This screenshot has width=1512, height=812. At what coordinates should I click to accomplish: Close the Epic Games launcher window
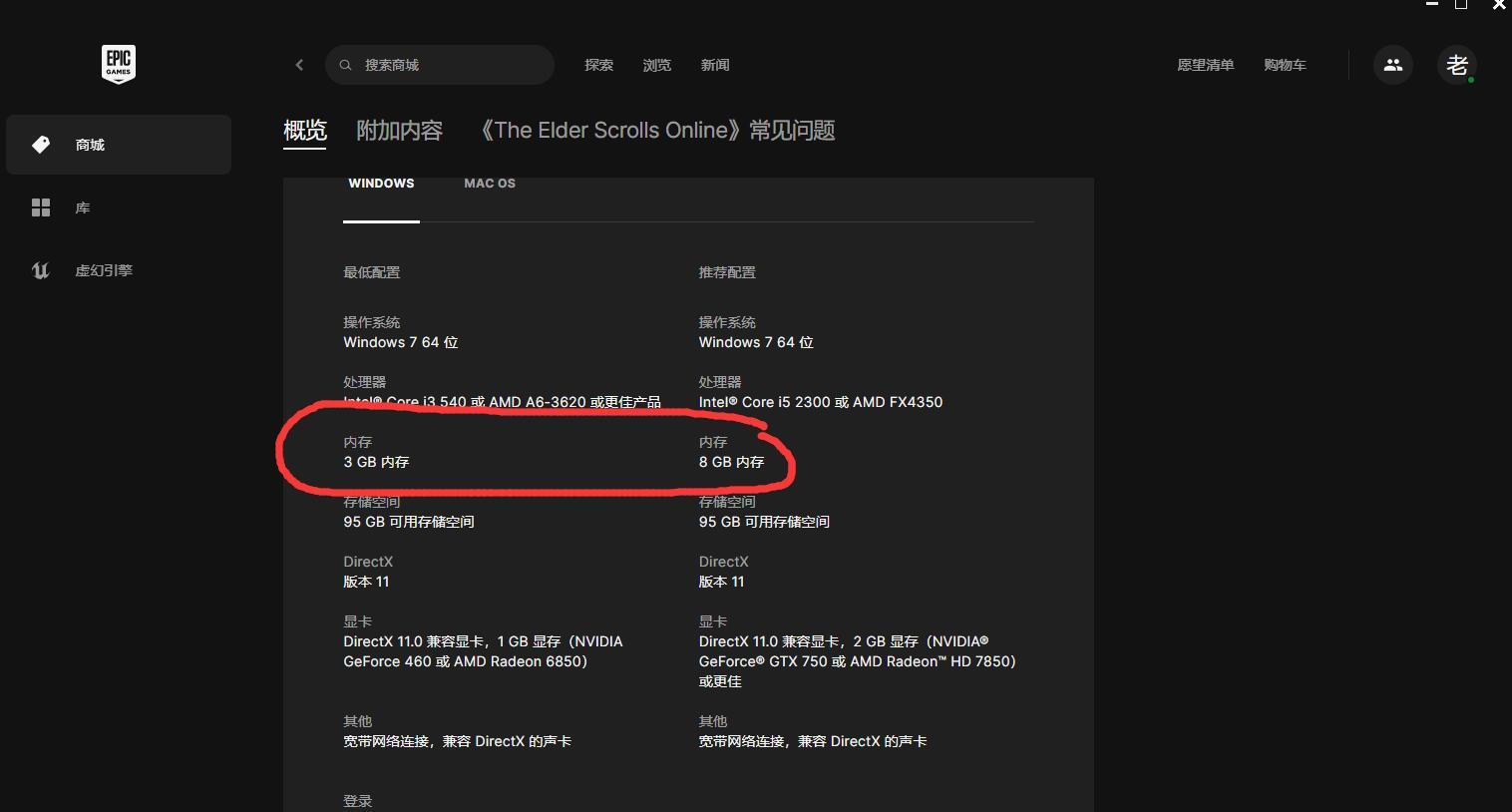pos(1499,5)
